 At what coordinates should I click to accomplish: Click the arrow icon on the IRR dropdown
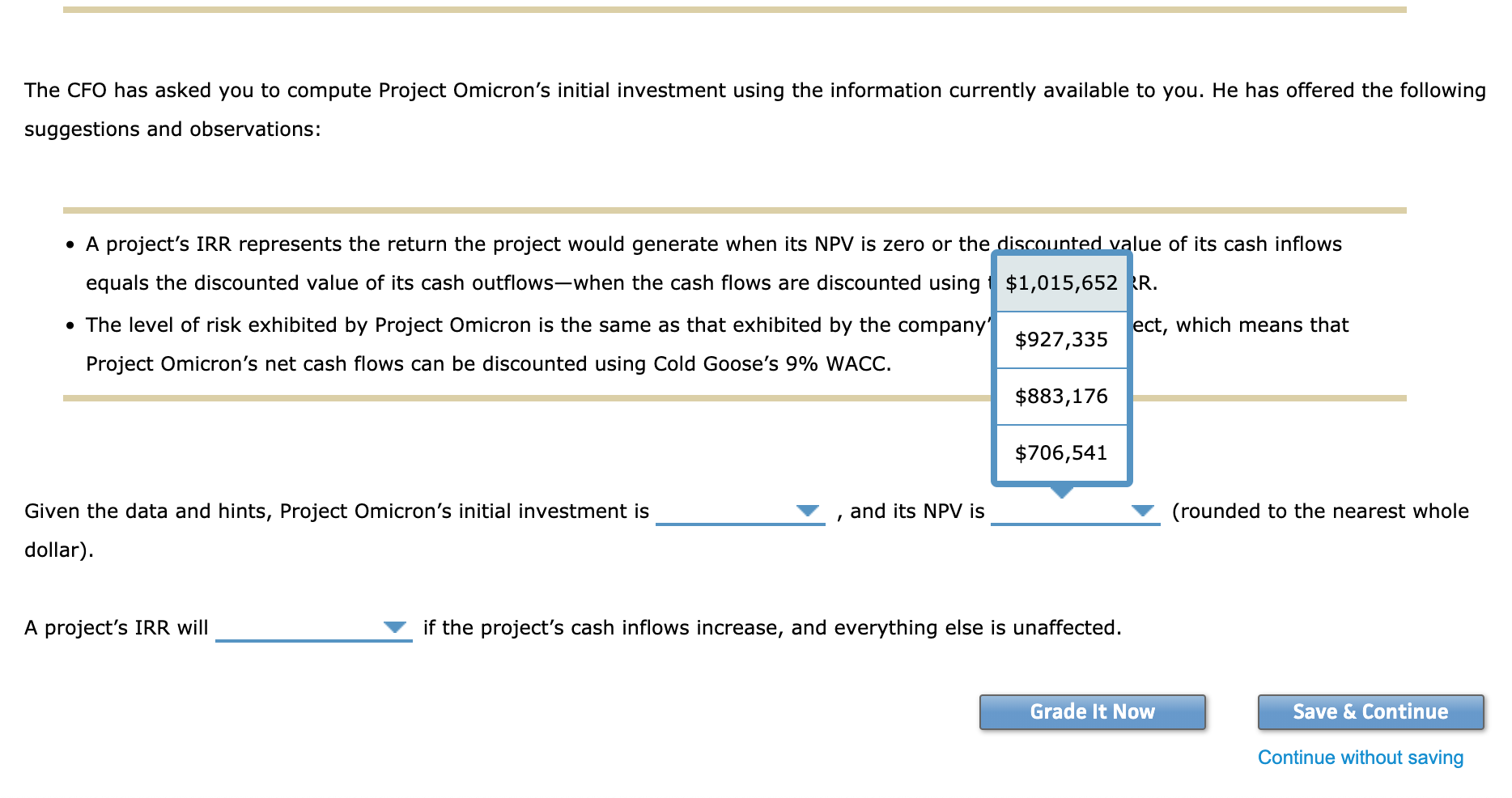pos(394,626)
